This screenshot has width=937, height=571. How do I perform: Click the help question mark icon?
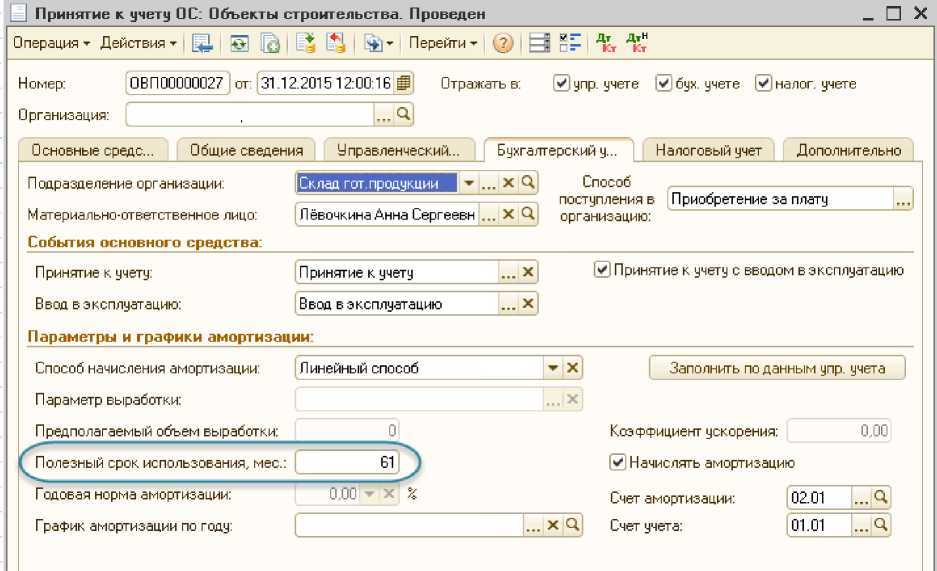coord(503,43)
